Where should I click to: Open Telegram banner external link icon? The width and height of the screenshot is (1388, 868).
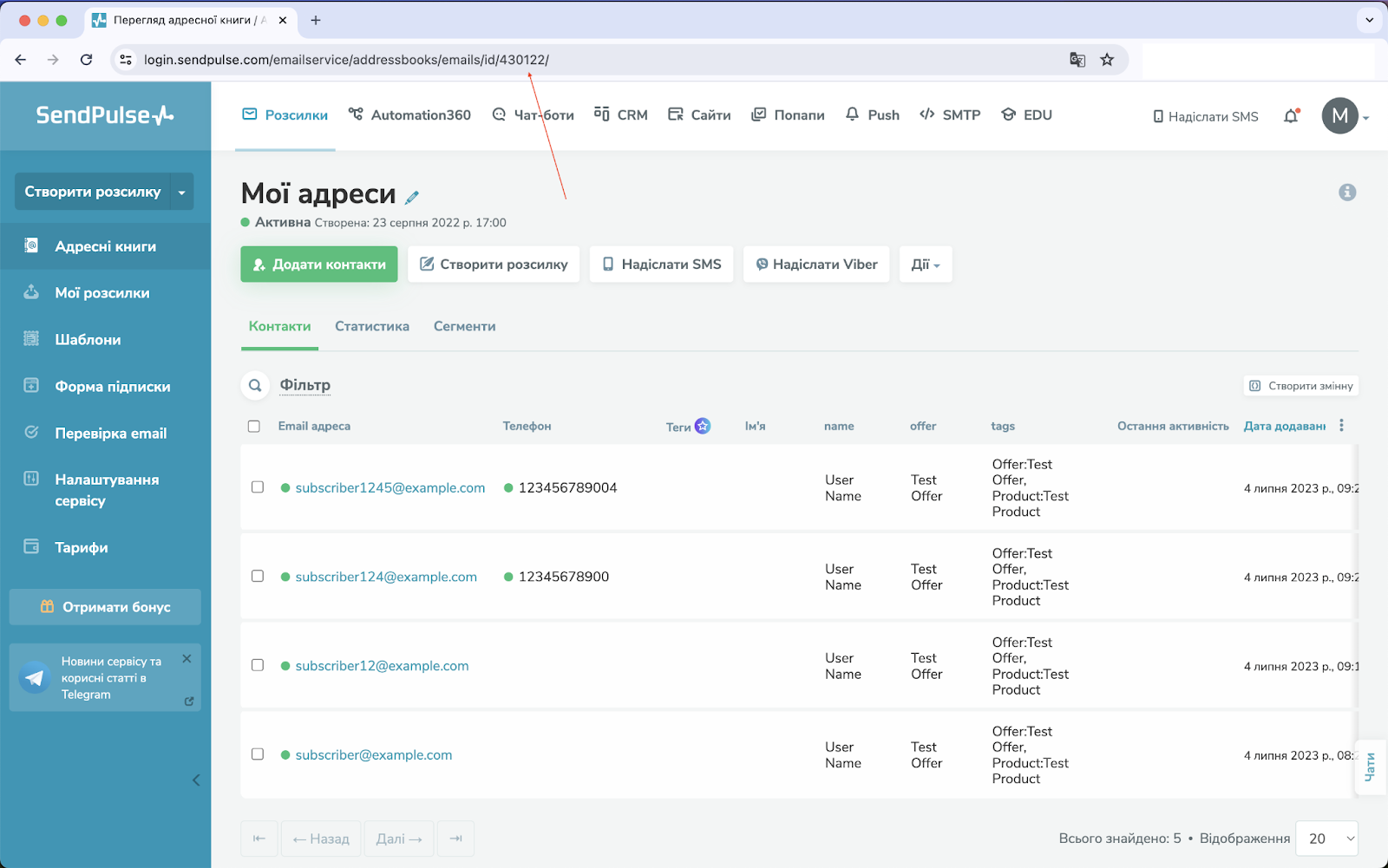click(x=189, y=702)
